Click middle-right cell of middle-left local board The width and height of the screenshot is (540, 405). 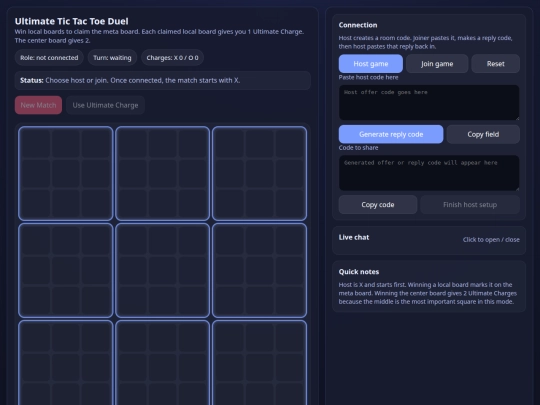coord(95,270)
